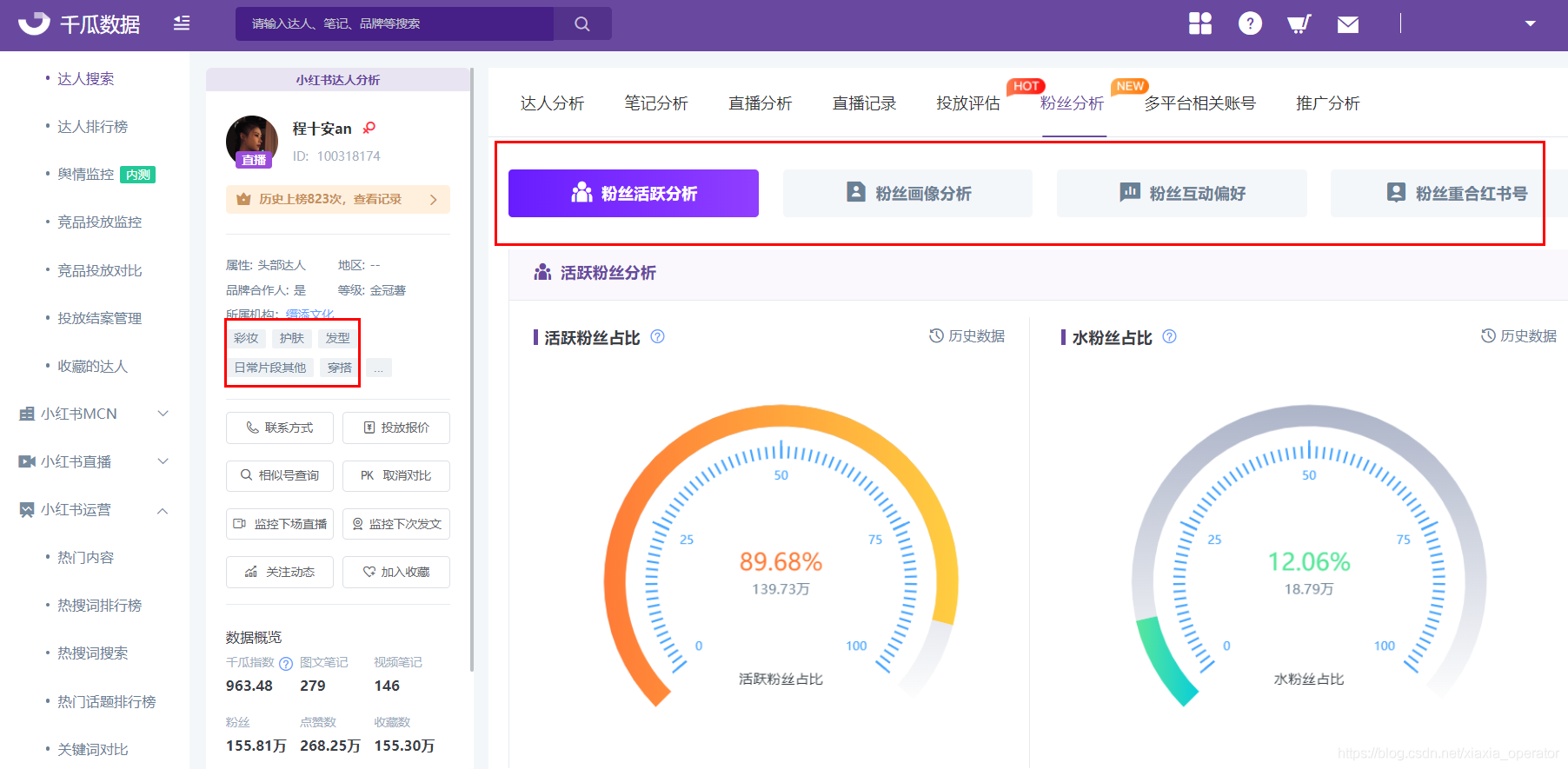Open 热搜词排行榜 in sidebar

pyautogui.click(x=100, y=606)
